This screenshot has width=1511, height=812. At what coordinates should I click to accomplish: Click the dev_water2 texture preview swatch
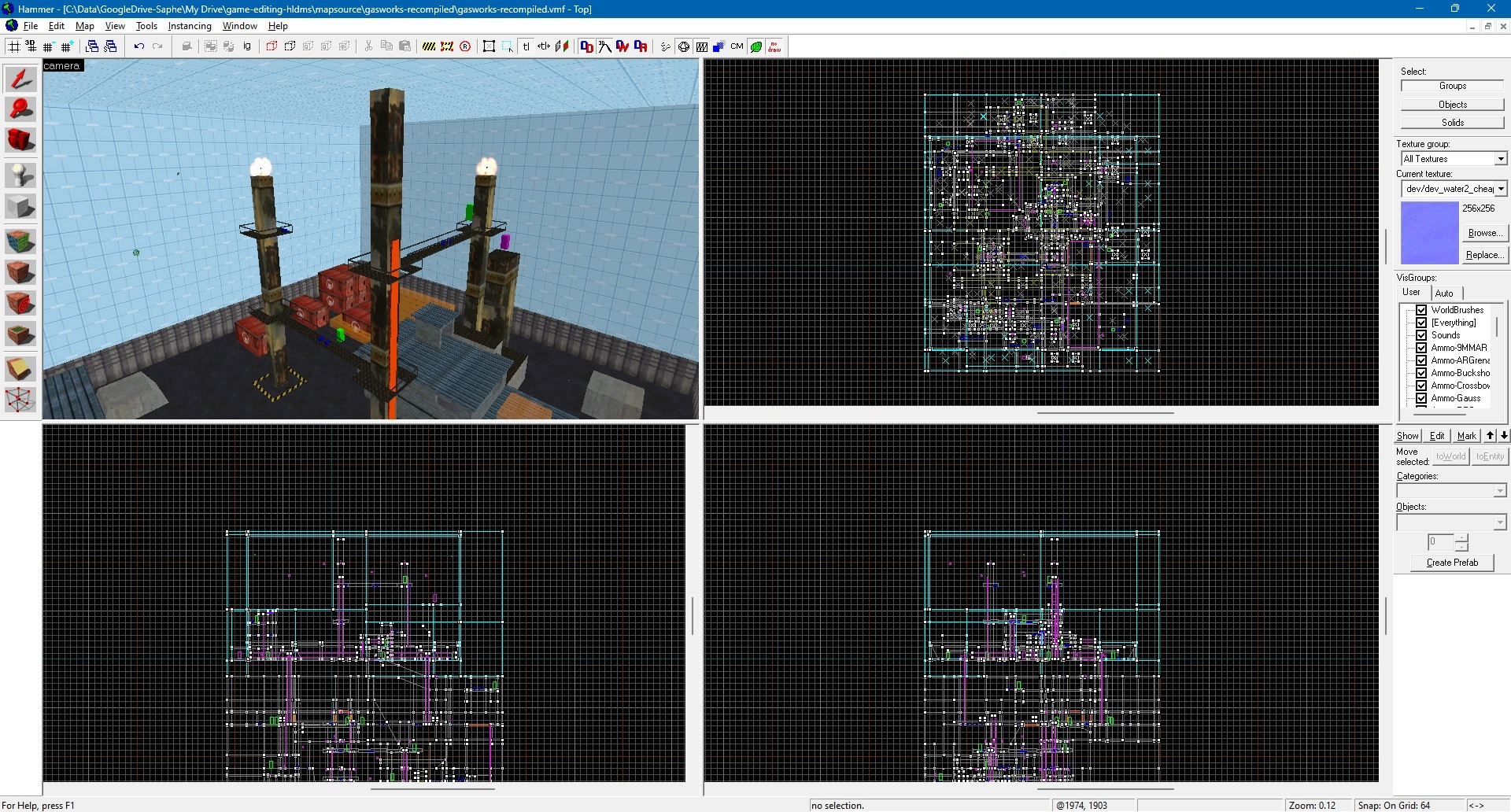tap(1429, 232)
